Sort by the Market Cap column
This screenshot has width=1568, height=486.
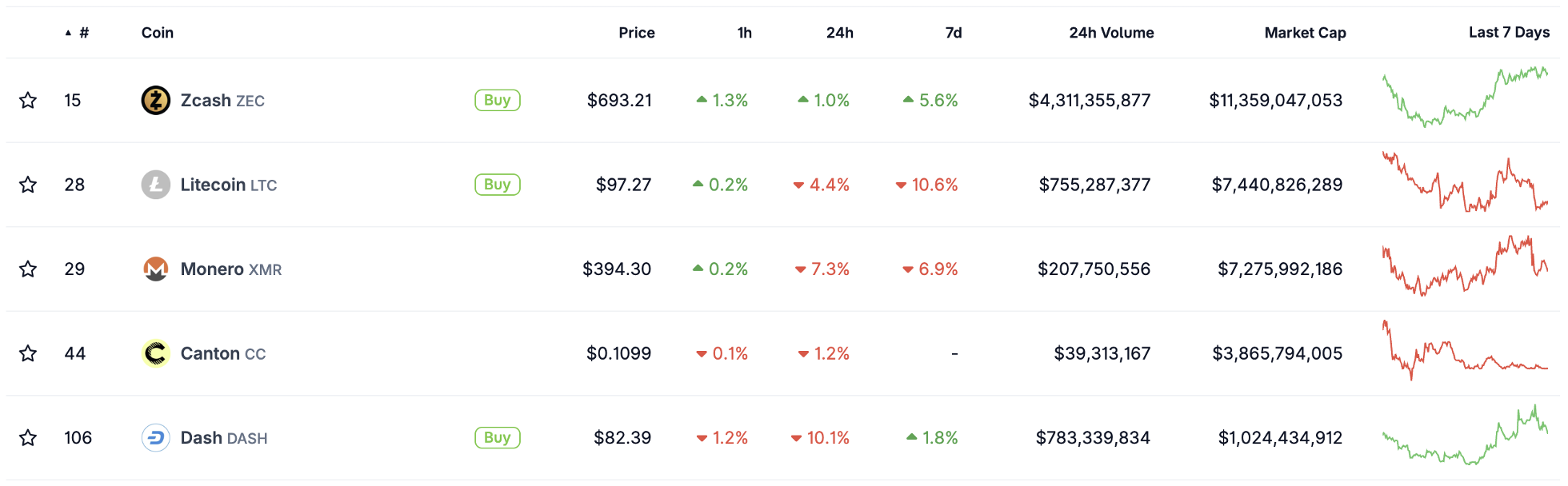1305,33
